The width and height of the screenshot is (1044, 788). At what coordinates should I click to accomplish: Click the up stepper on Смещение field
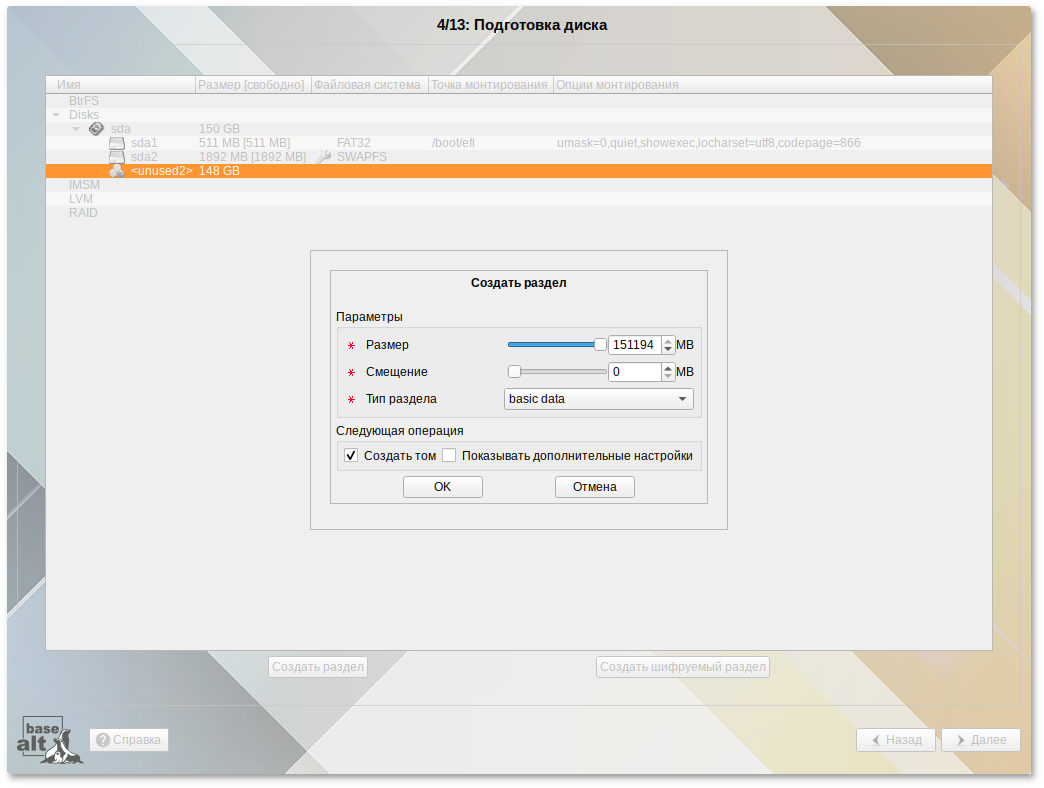(667, 367)
